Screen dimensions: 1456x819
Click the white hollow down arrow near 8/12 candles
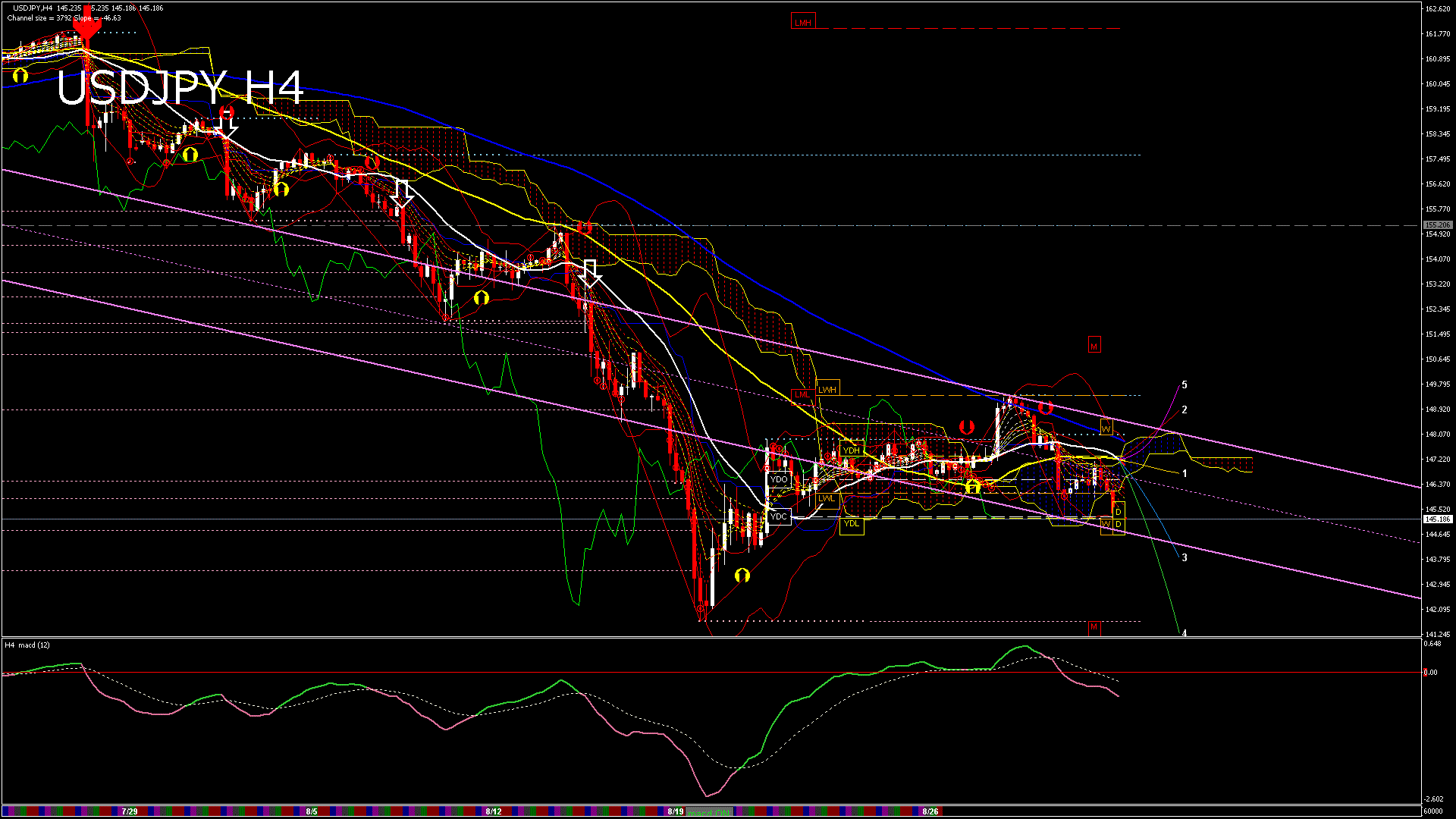click(590, 272)
